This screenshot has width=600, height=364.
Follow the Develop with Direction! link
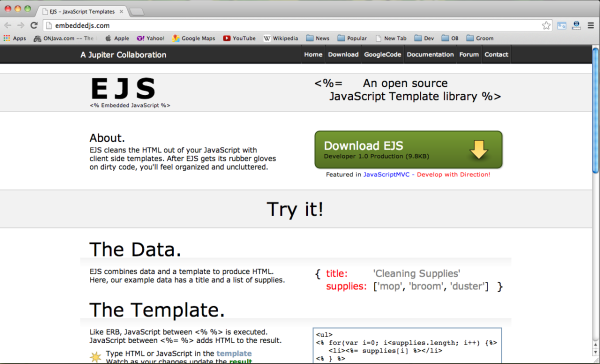[453, 175]
